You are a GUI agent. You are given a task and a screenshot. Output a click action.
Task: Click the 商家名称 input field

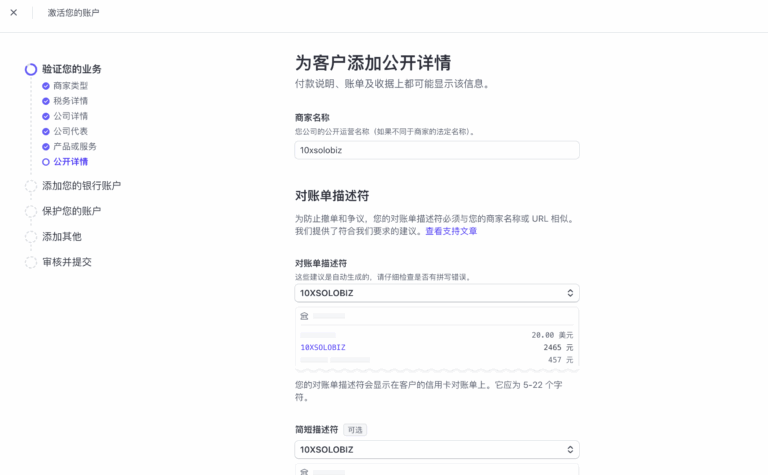[x=437, y=150]
